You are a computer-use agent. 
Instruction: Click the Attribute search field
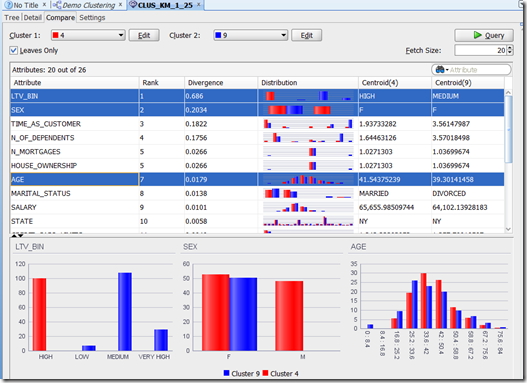471,70
